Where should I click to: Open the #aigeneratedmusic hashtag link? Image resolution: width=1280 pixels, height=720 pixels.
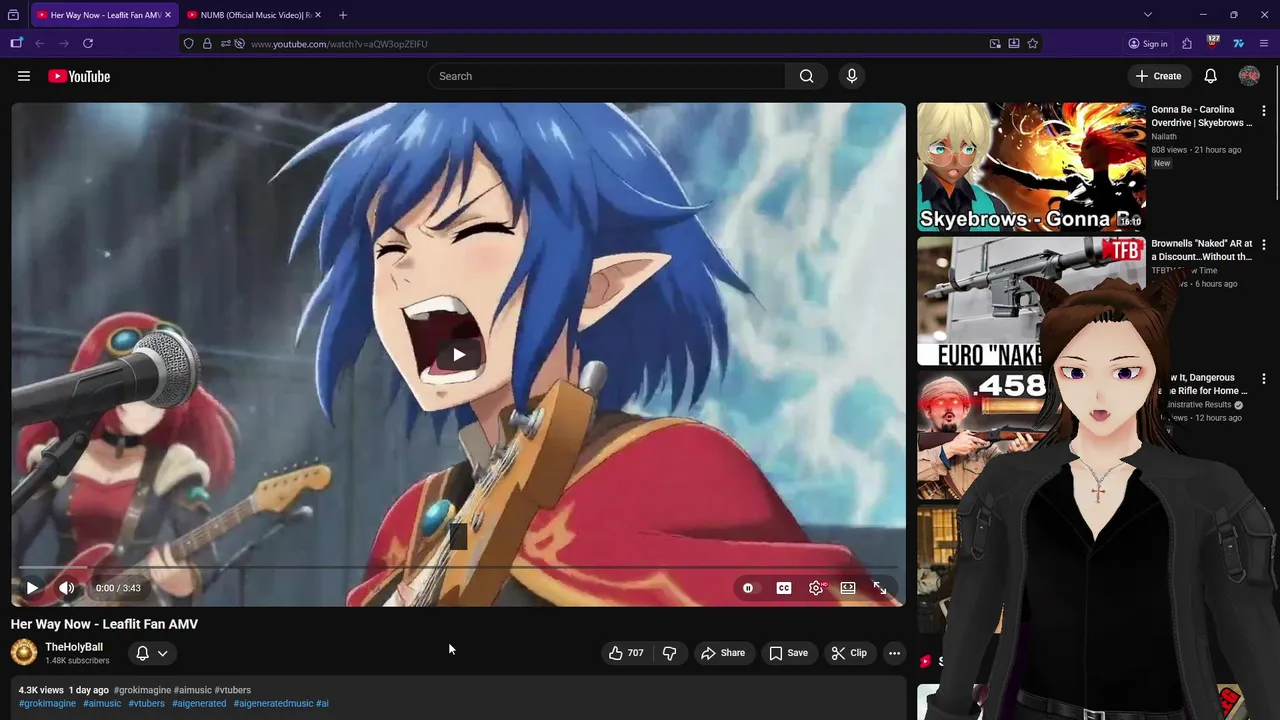[x=273, y=704]
